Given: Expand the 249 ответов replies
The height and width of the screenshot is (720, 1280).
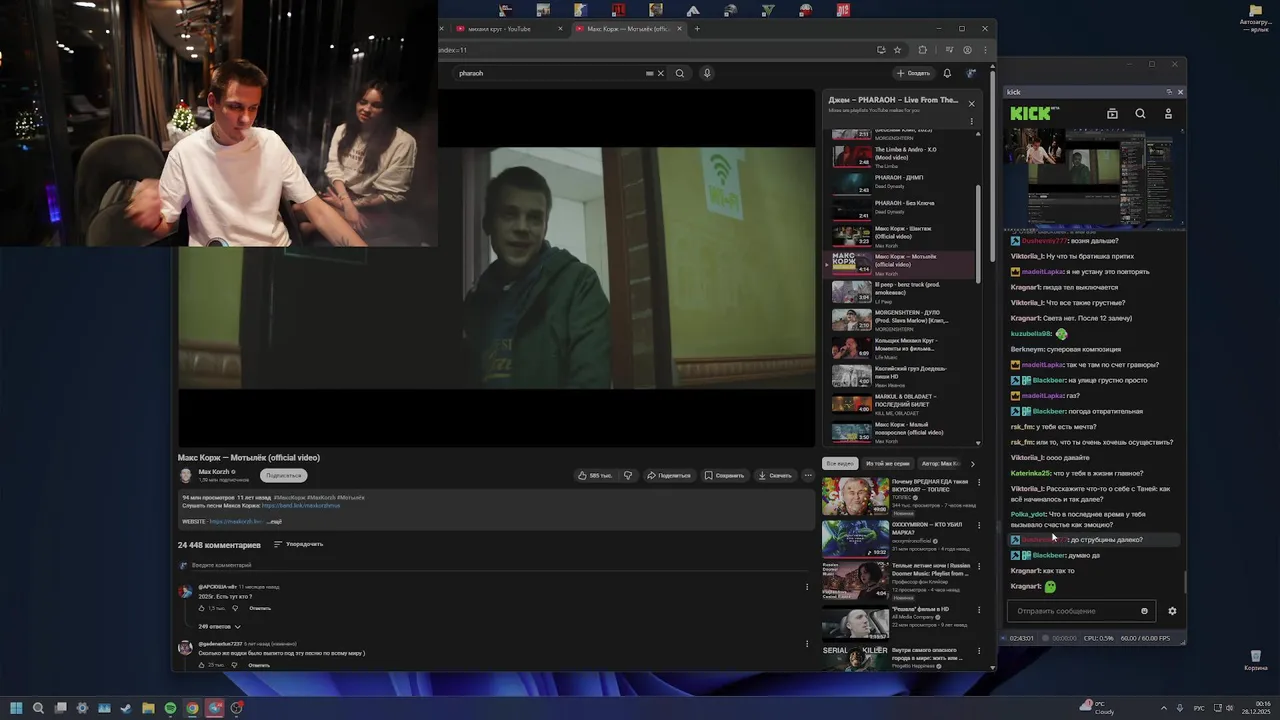Looking at the screenshot, I should tap(220, 626).
